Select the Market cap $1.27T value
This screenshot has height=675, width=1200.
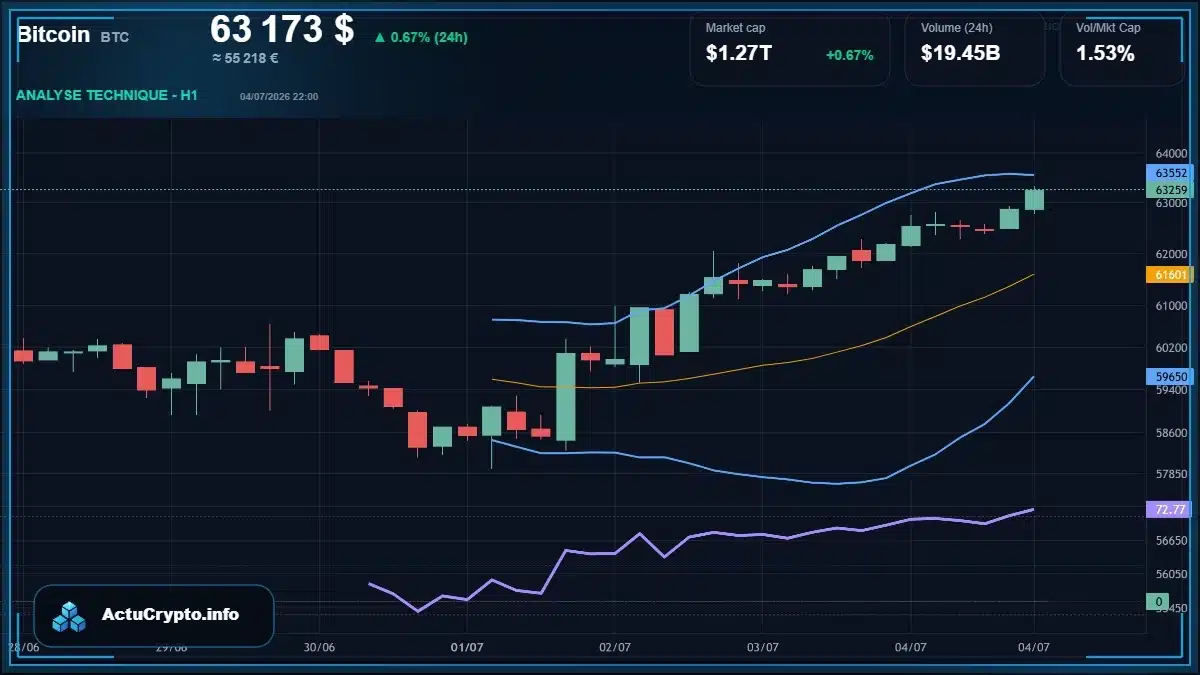(739, 54)
